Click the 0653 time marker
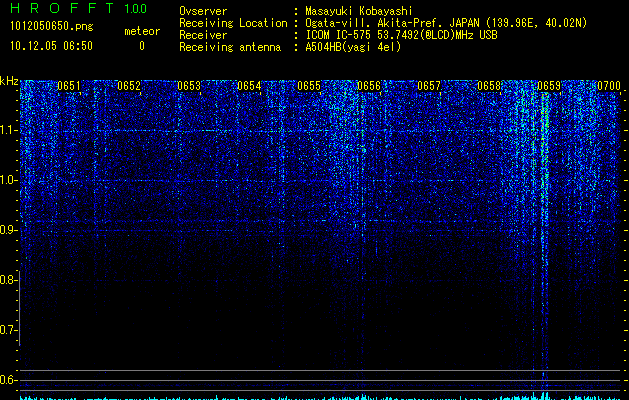 [189, 86]
